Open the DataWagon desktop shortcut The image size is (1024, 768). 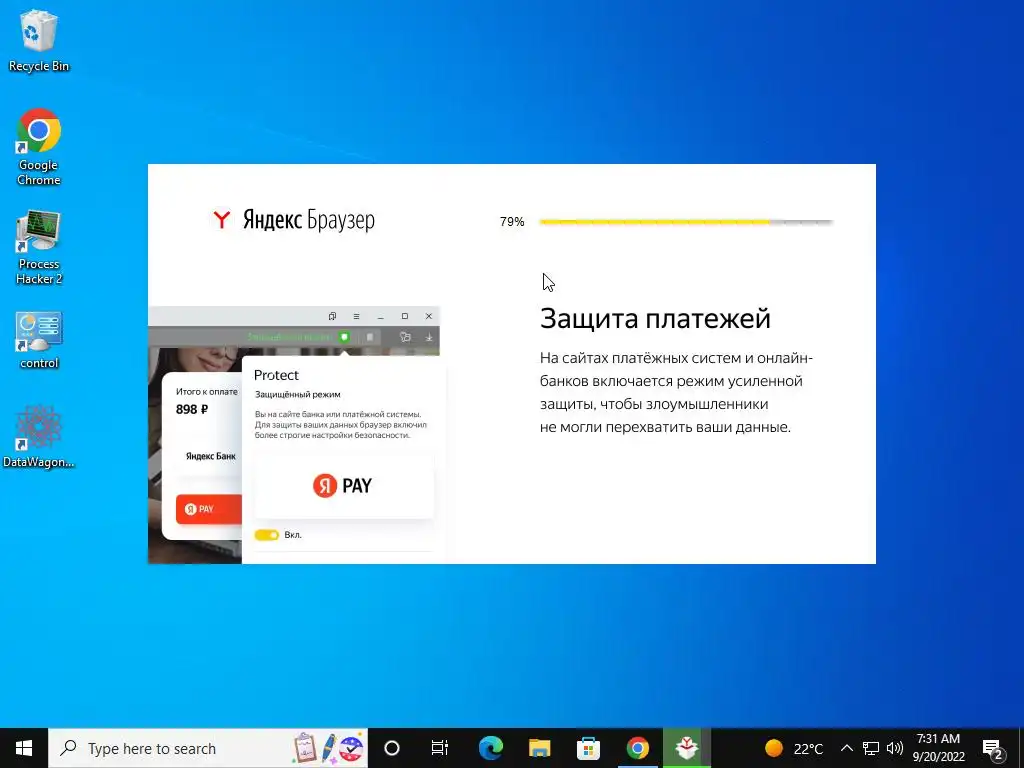pos(39,436)
